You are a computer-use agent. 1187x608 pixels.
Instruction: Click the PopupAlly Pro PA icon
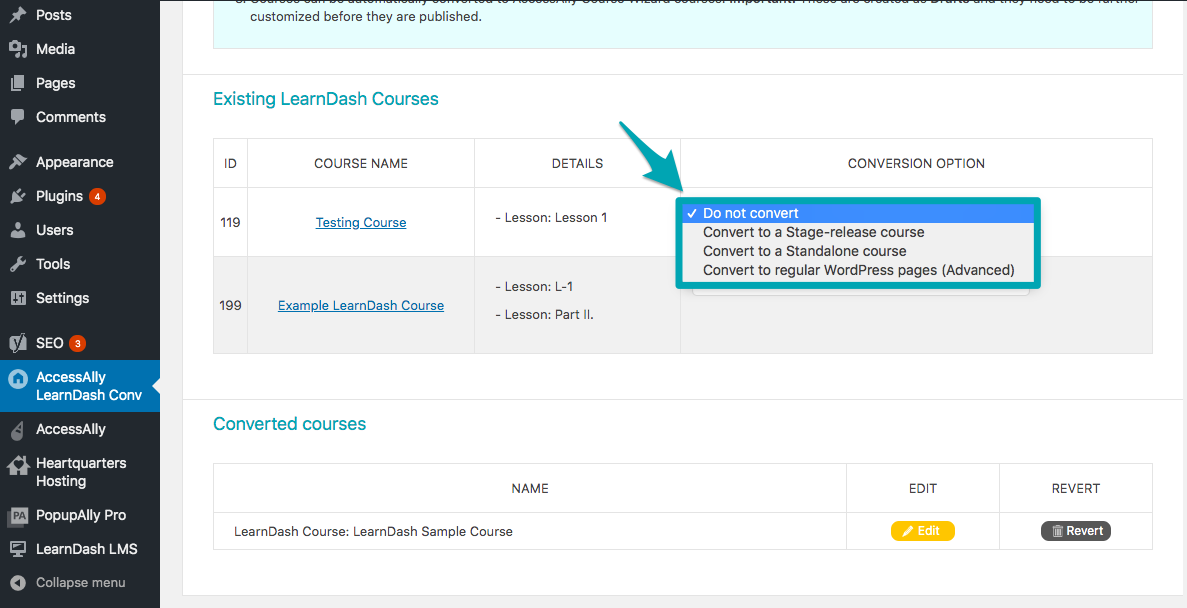click(x=18, y=516)
